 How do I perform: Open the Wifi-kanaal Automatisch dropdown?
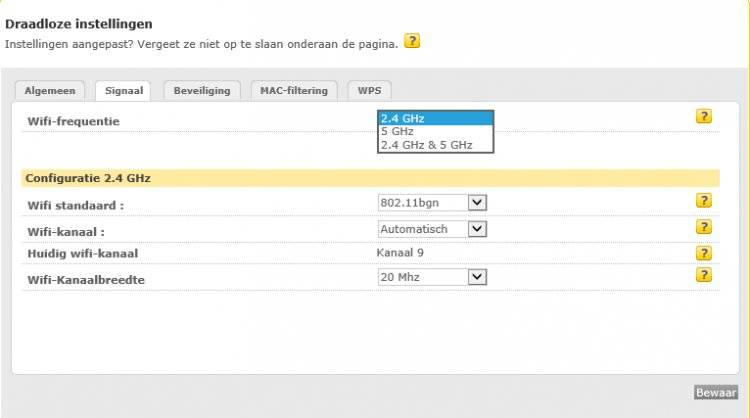432,229
